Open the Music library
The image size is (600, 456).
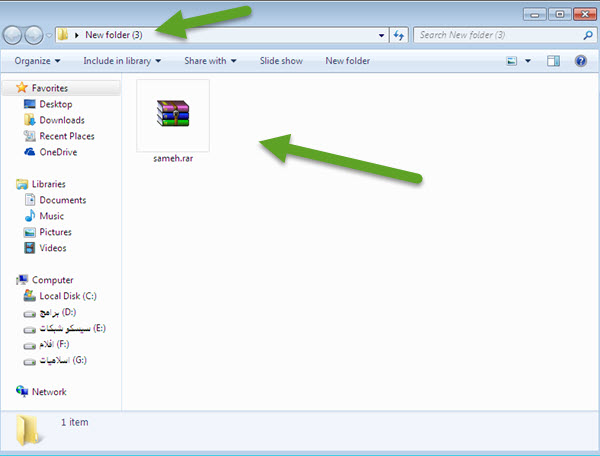[x=52, y=216]
